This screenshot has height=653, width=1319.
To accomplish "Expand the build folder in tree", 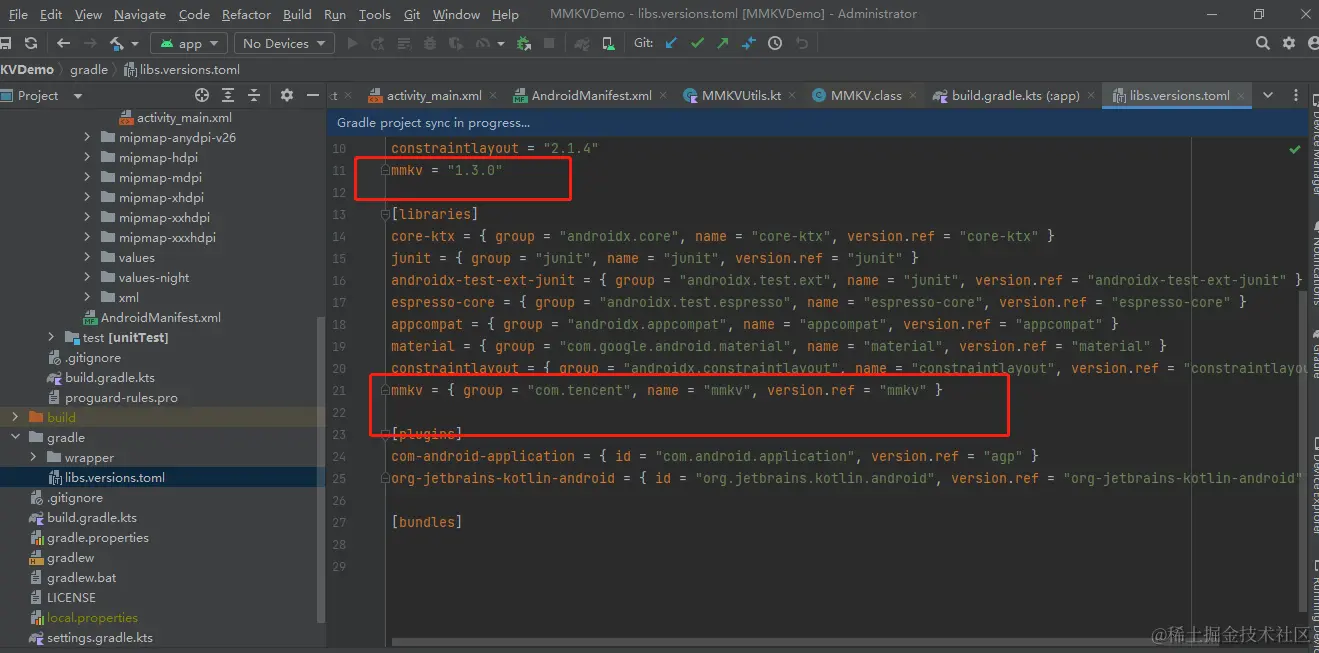I will coord(15,417).
